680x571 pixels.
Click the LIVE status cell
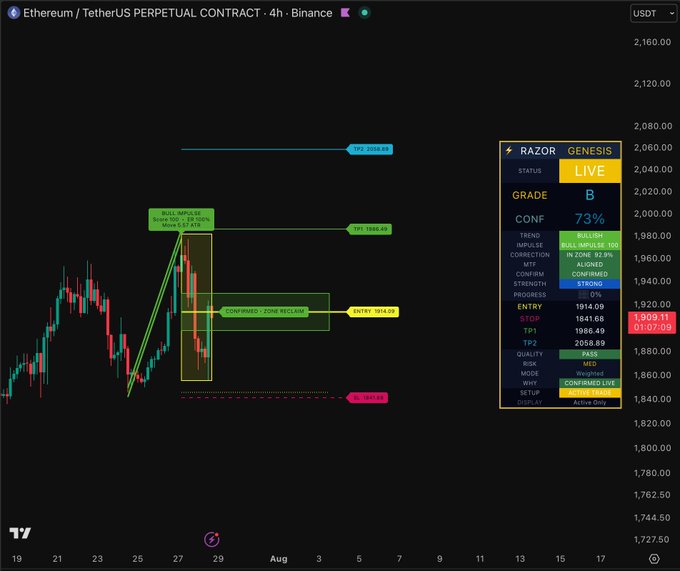(589, 171)
